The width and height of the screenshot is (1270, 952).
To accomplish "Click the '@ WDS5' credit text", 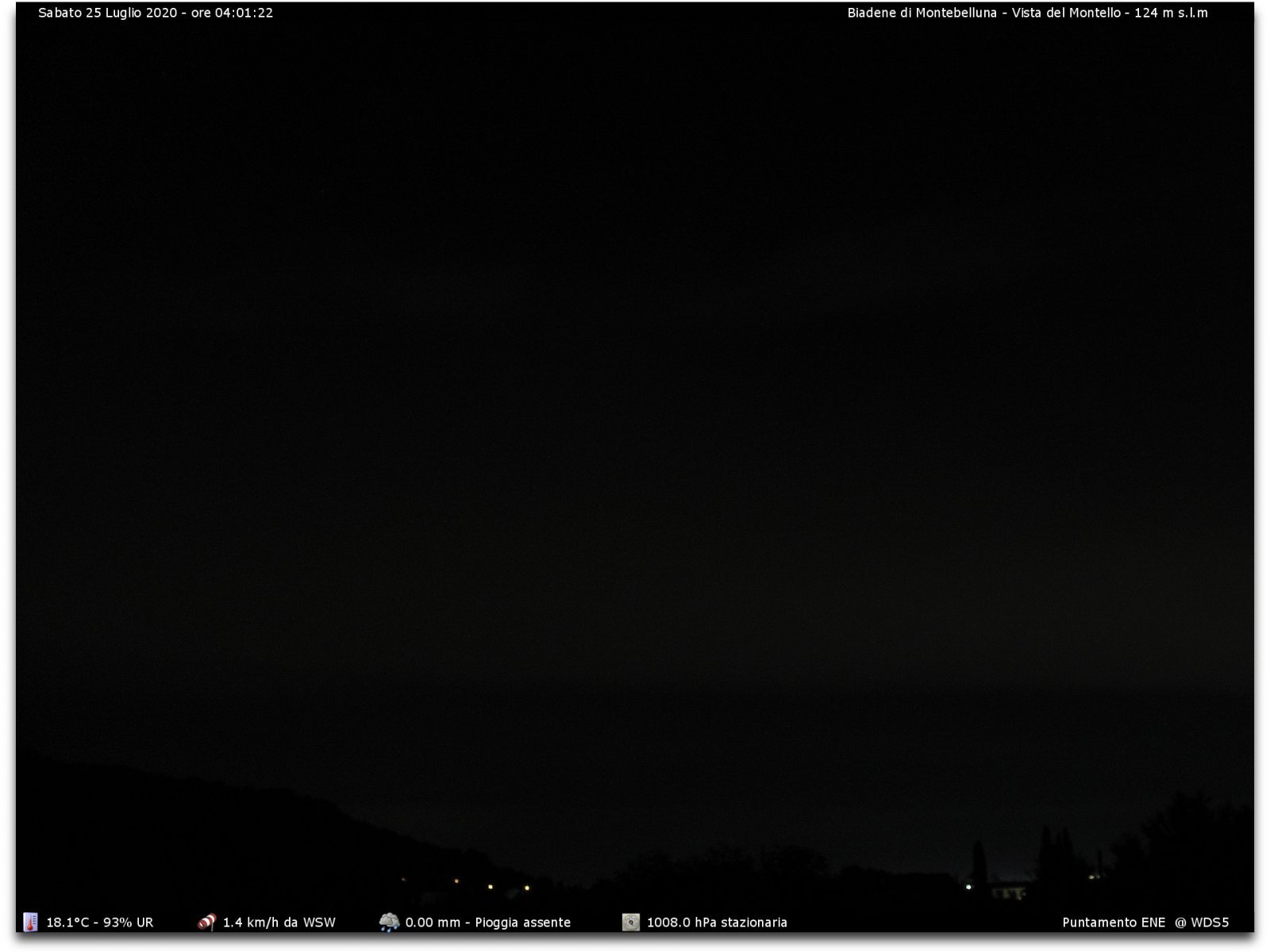I will 1202,923.
